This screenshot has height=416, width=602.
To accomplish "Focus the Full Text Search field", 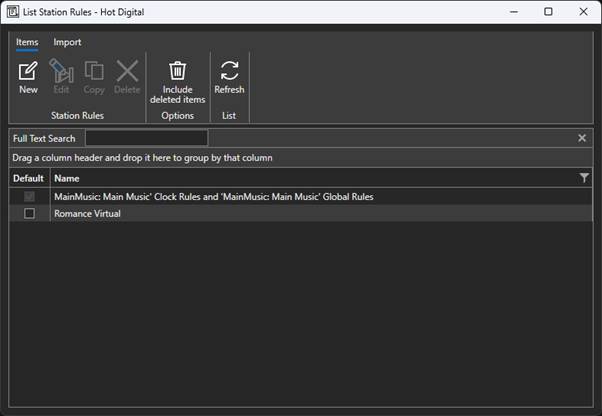I will 146,138.
